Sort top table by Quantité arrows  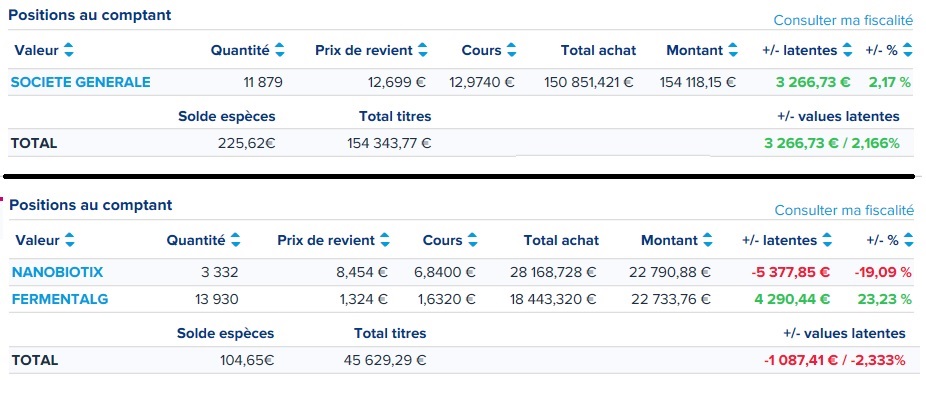280,50
